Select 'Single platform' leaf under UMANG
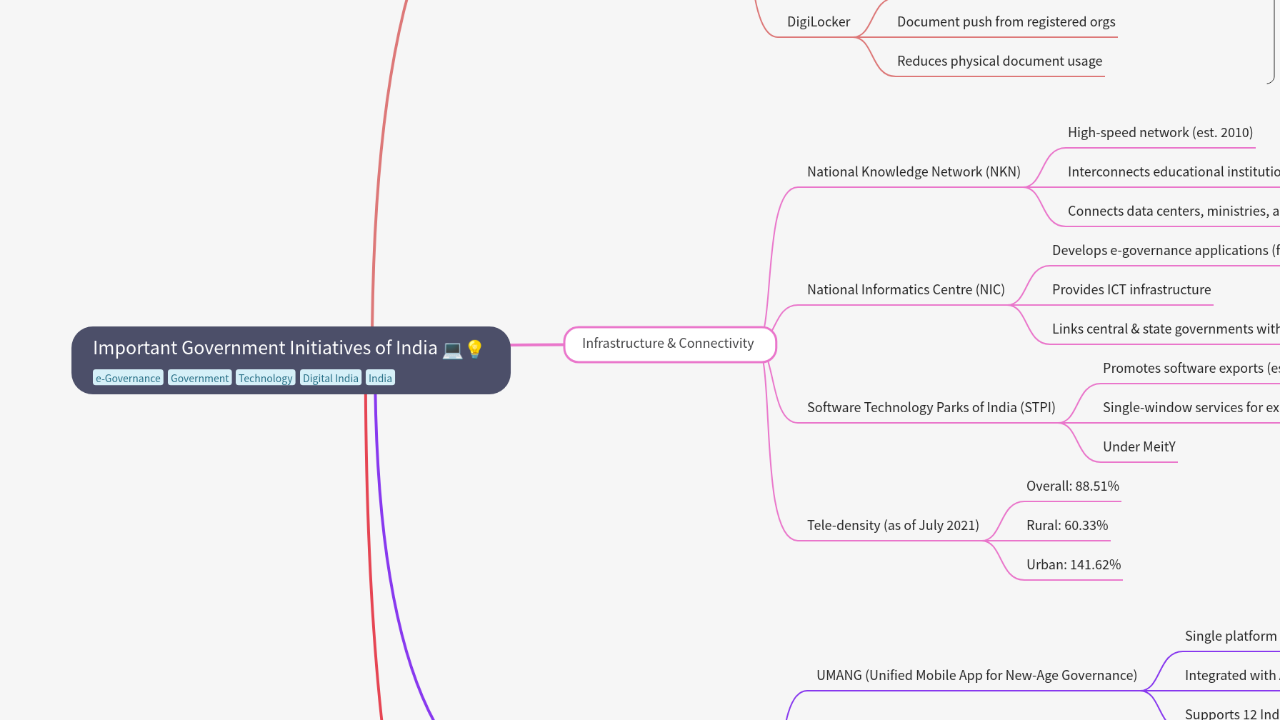Viewport: 1280px width, 720px height. (x=1232, y=636)
